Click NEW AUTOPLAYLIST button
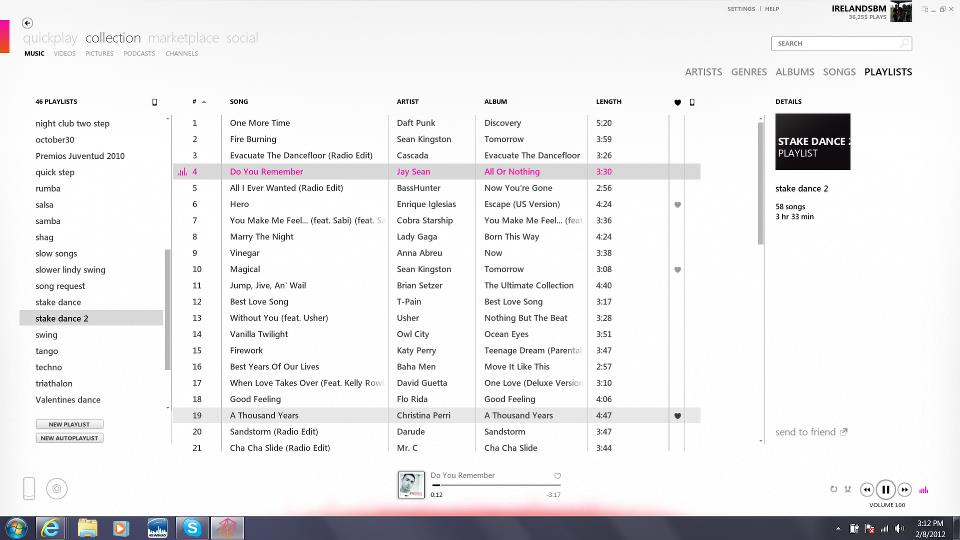960x540 pixels. click(69, 438)
